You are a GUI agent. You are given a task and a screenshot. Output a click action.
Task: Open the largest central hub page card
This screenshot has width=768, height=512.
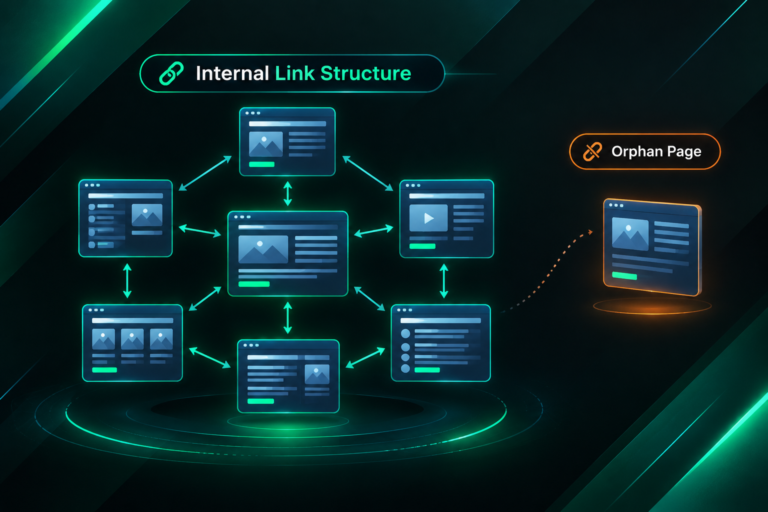(x=288, y=254)
